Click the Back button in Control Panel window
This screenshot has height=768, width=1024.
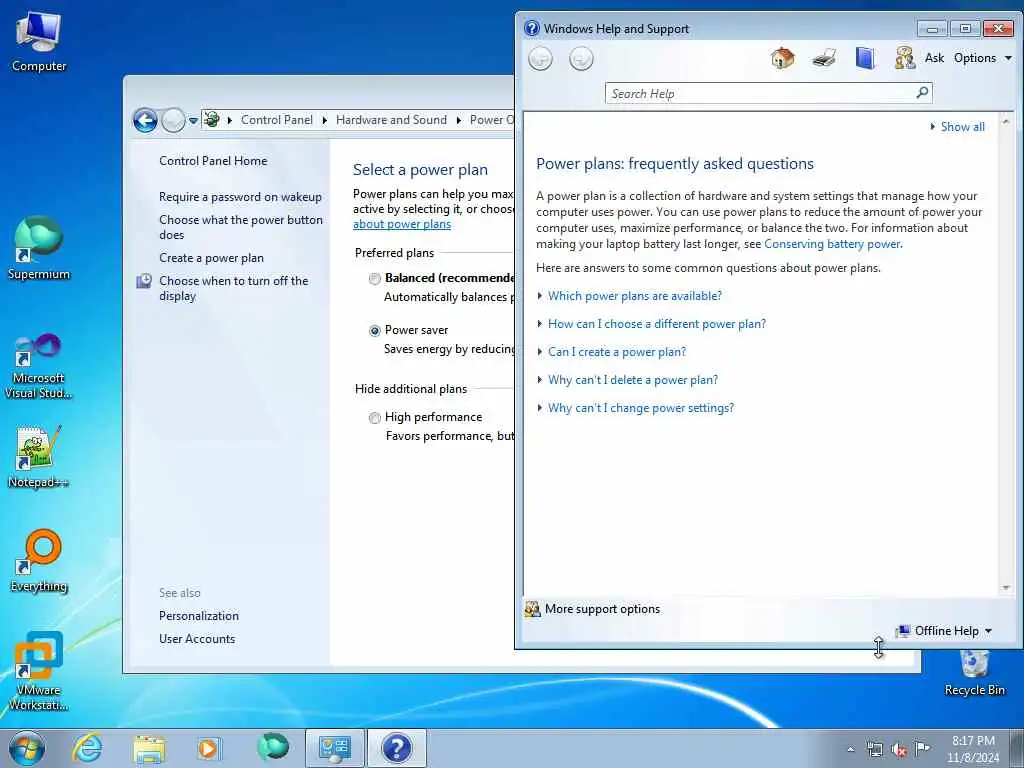click(x=145, y=120)
